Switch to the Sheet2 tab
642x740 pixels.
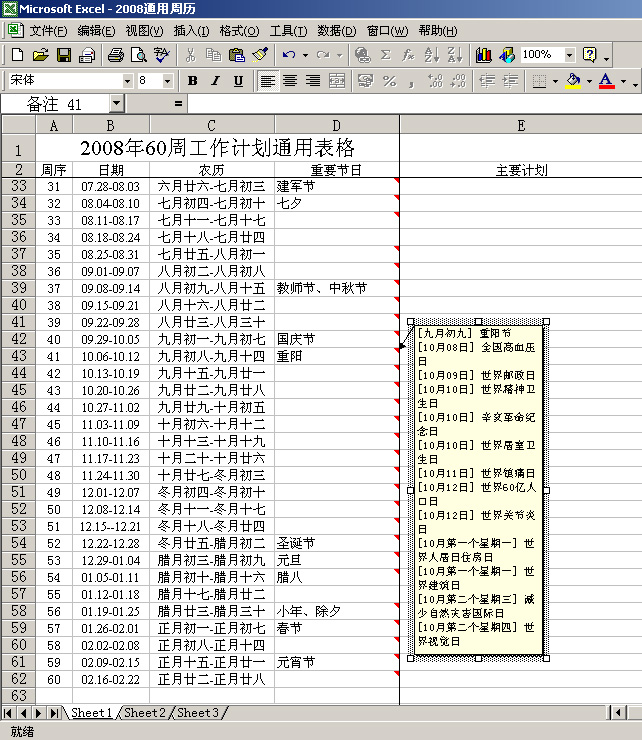(x=145, y=713)
